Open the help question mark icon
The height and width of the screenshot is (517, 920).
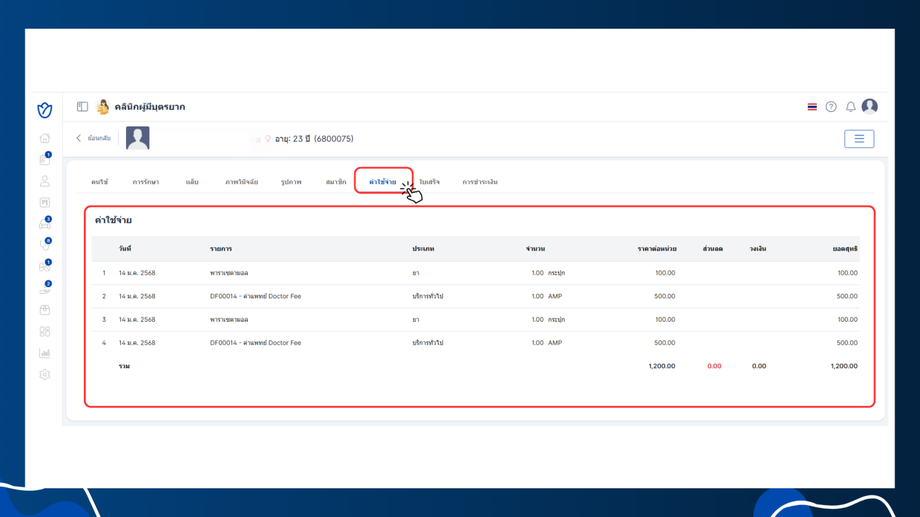[x=831, y=107]
